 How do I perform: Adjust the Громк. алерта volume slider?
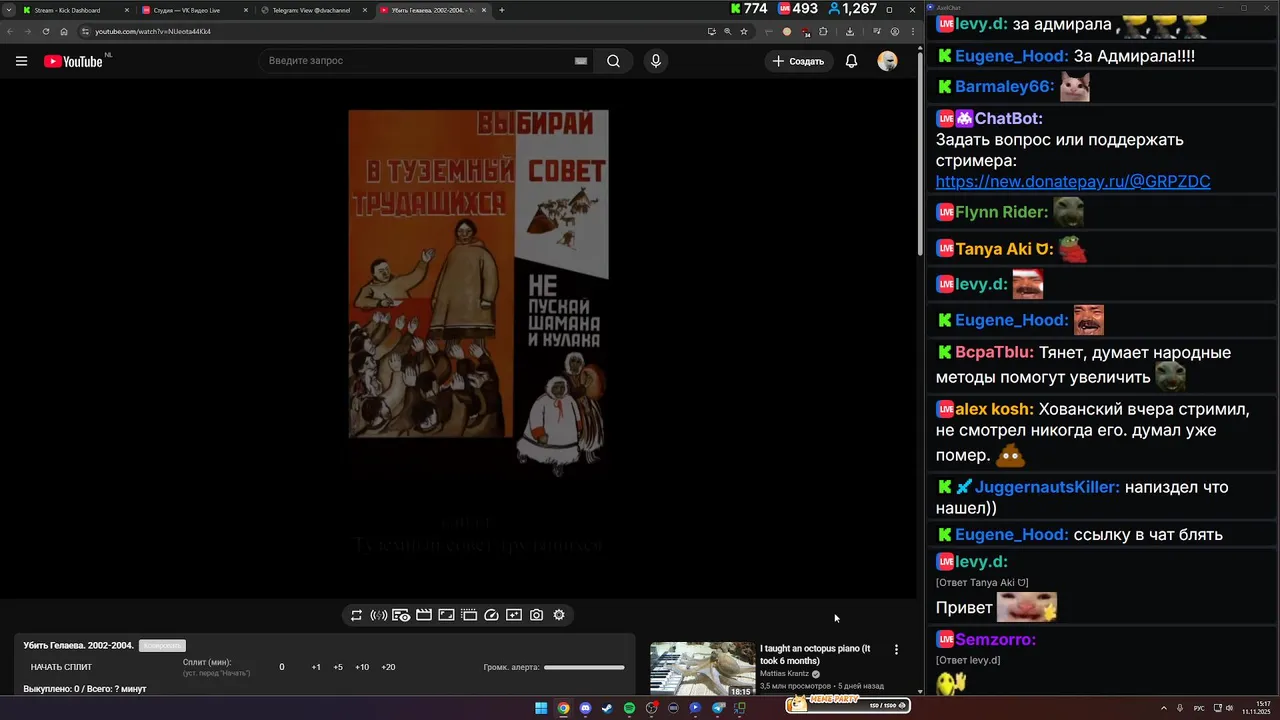584,667
